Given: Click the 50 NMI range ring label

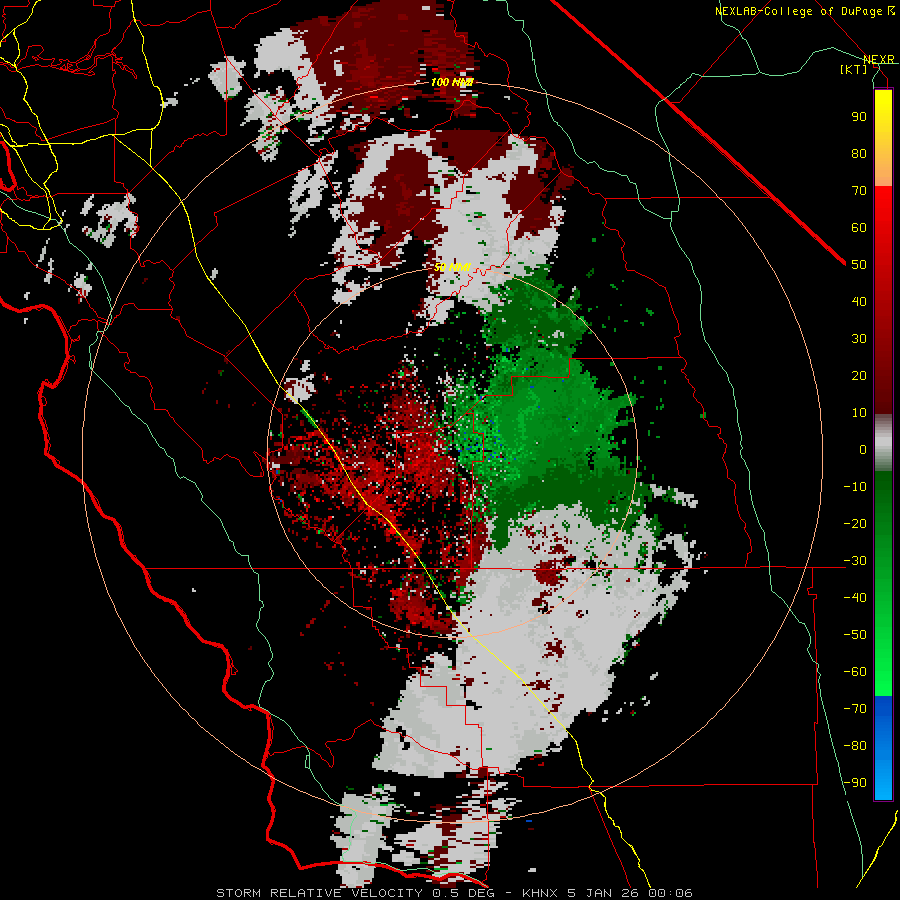Looking at the screenshot, I should pyautogui.click(x=452, y=267).
